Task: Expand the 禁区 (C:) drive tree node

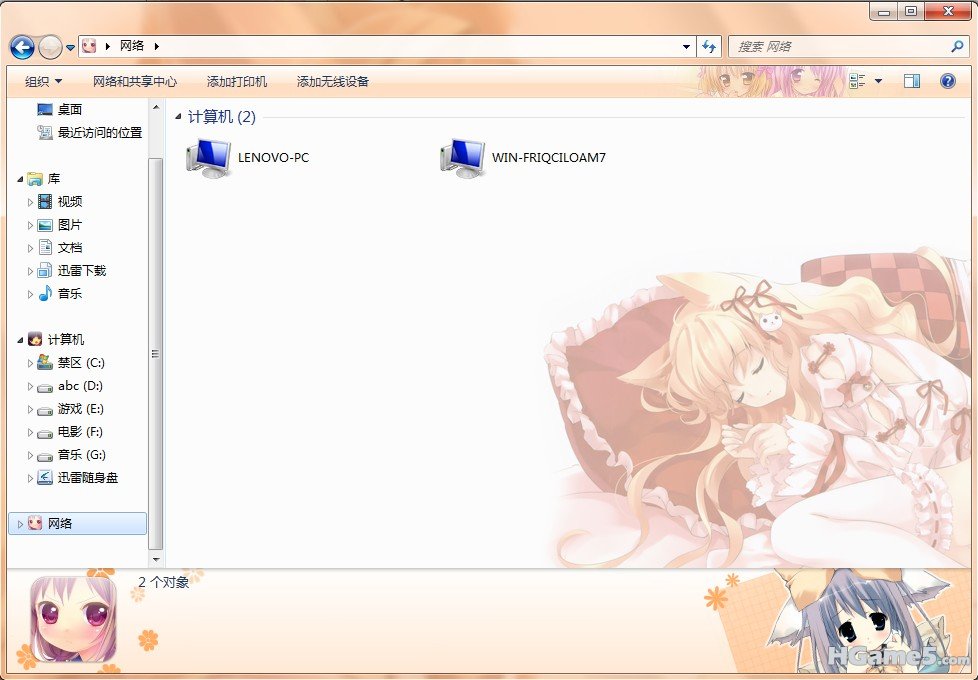Action: (30, 363)
